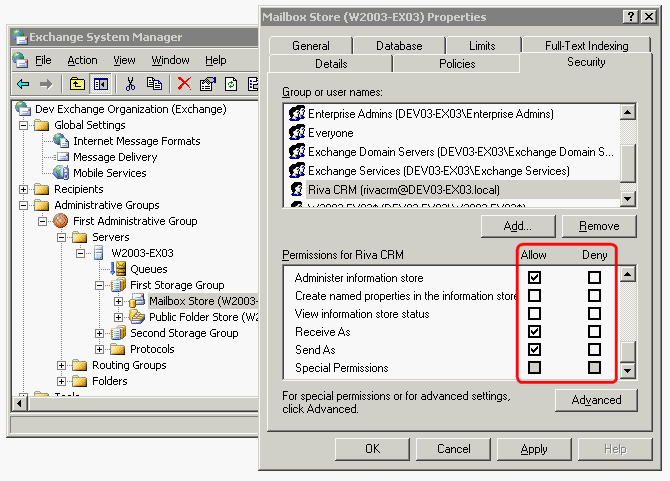670x481 pixels.
Task: Click the Up one level toolbar icon
Action: (77, 84)
